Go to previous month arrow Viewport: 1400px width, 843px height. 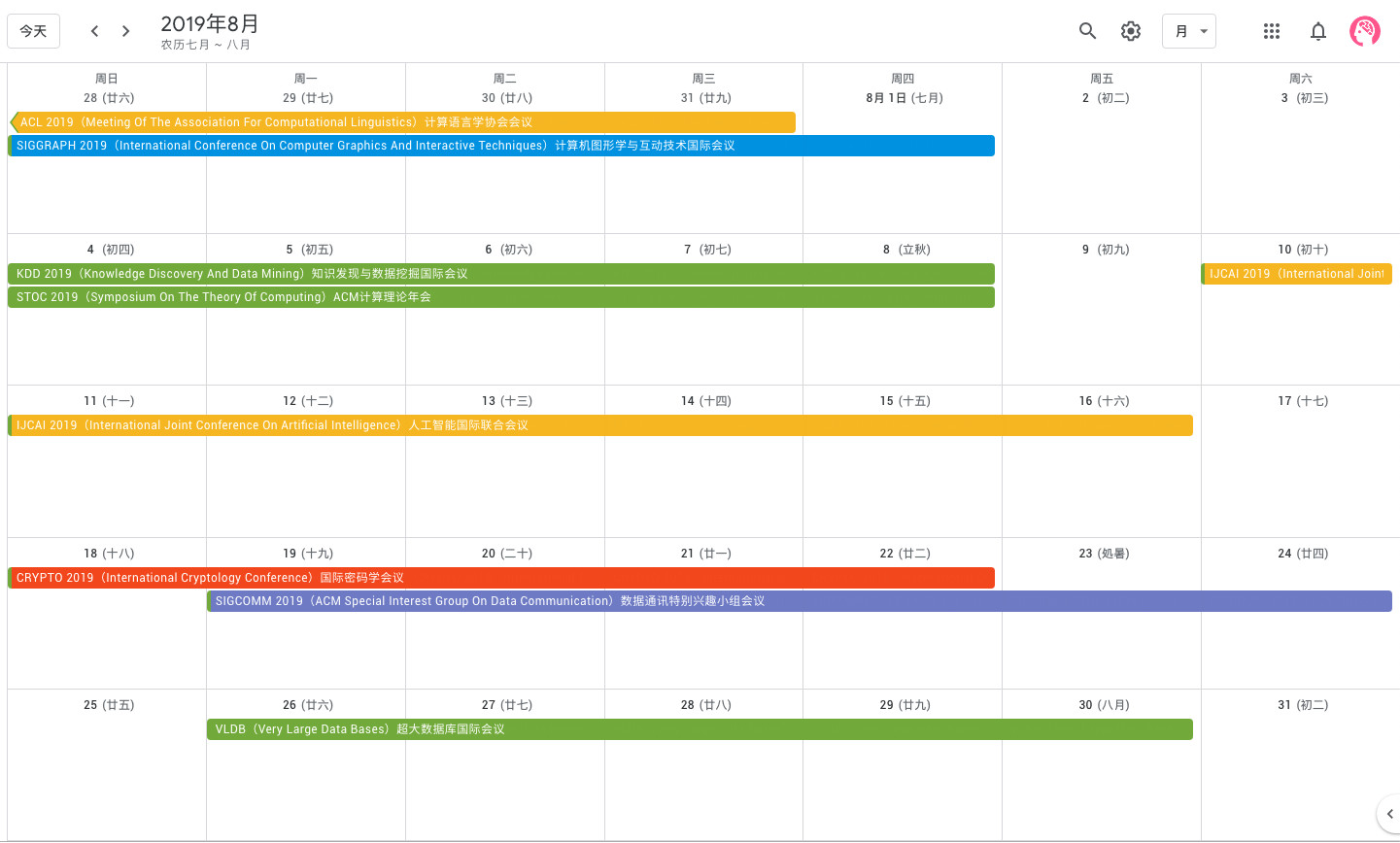point(94,31)
